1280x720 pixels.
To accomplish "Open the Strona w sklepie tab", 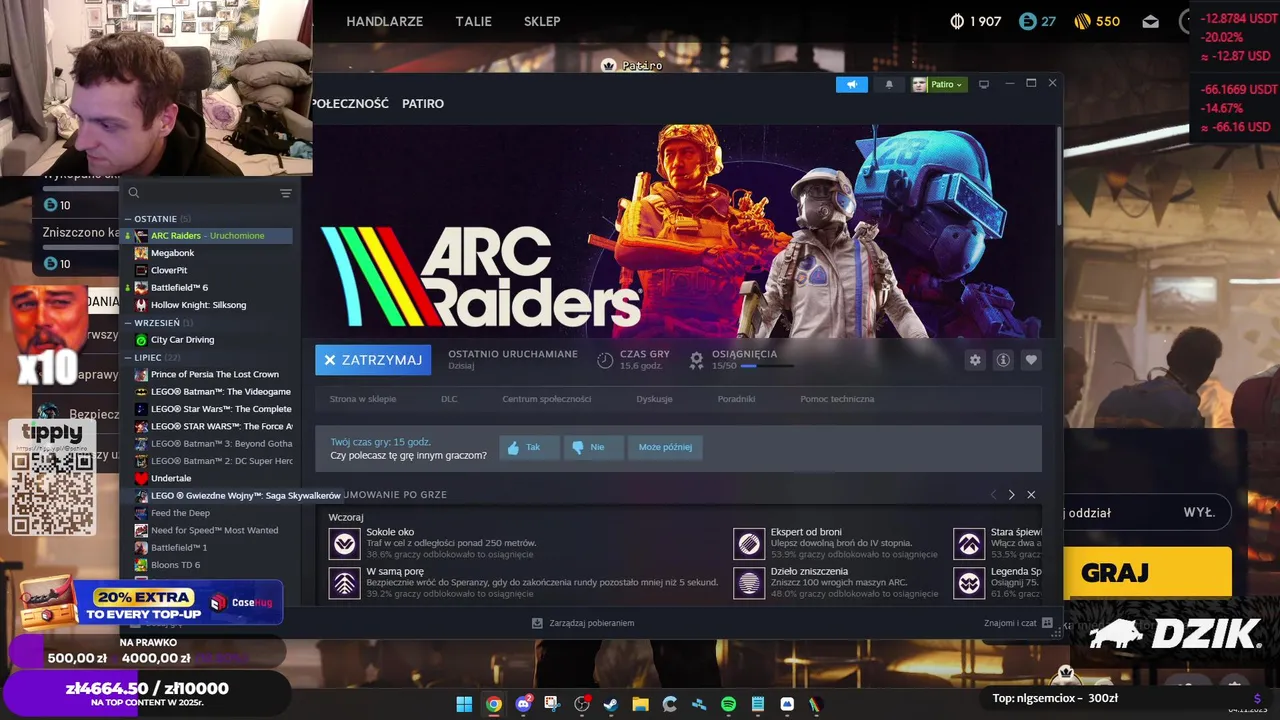I will point(363,399).
